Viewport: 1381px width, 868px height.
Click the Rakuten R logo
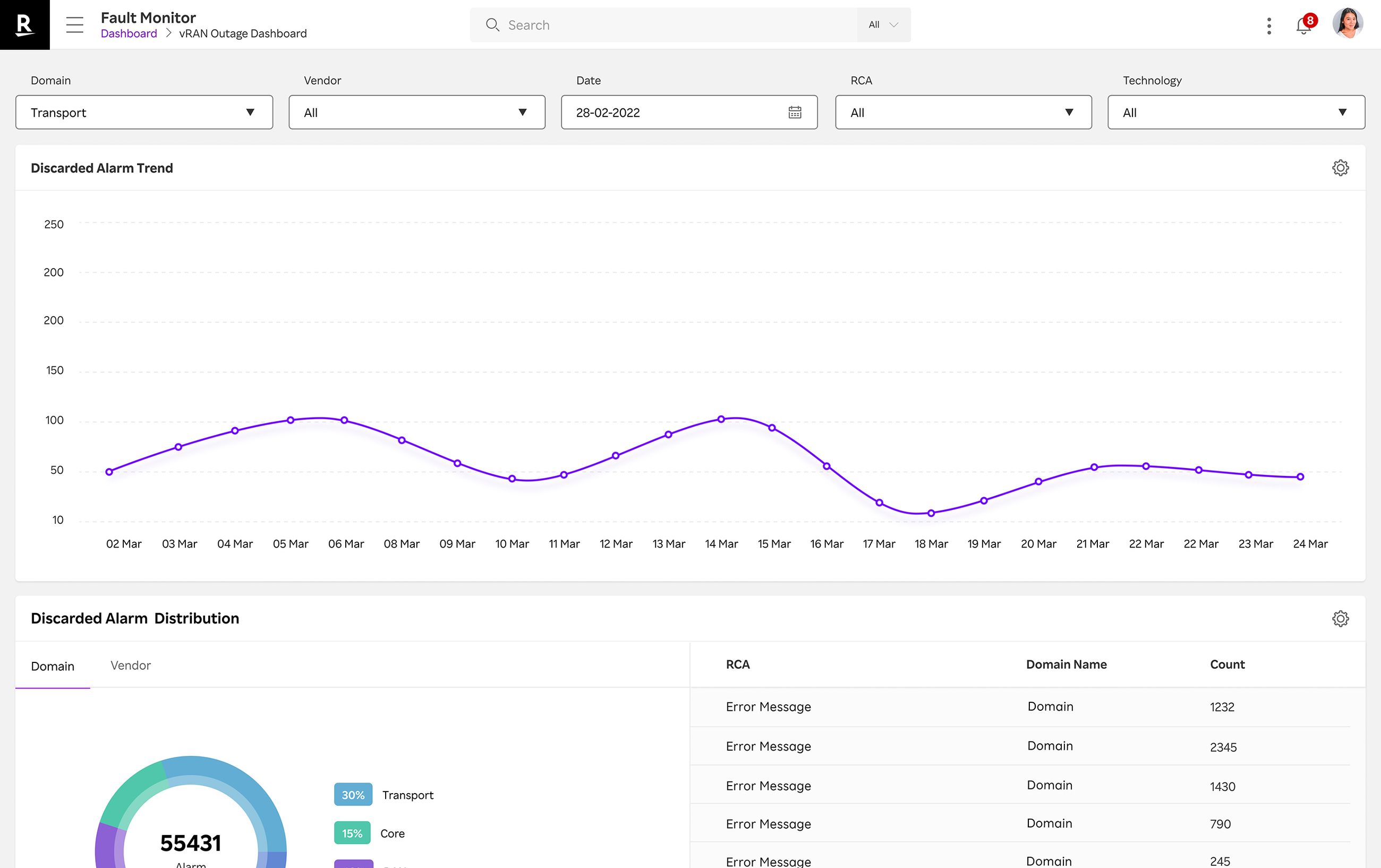pos(24,24)
